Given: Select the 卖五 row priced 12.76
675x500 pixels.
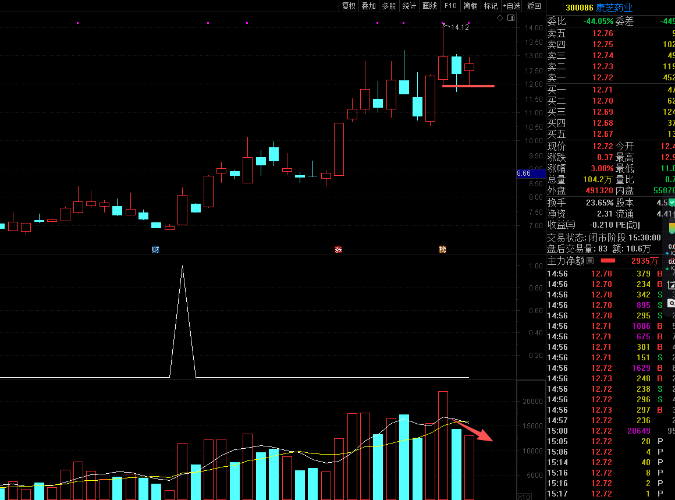Looking at the screenshot, I should tap(611, 33).
